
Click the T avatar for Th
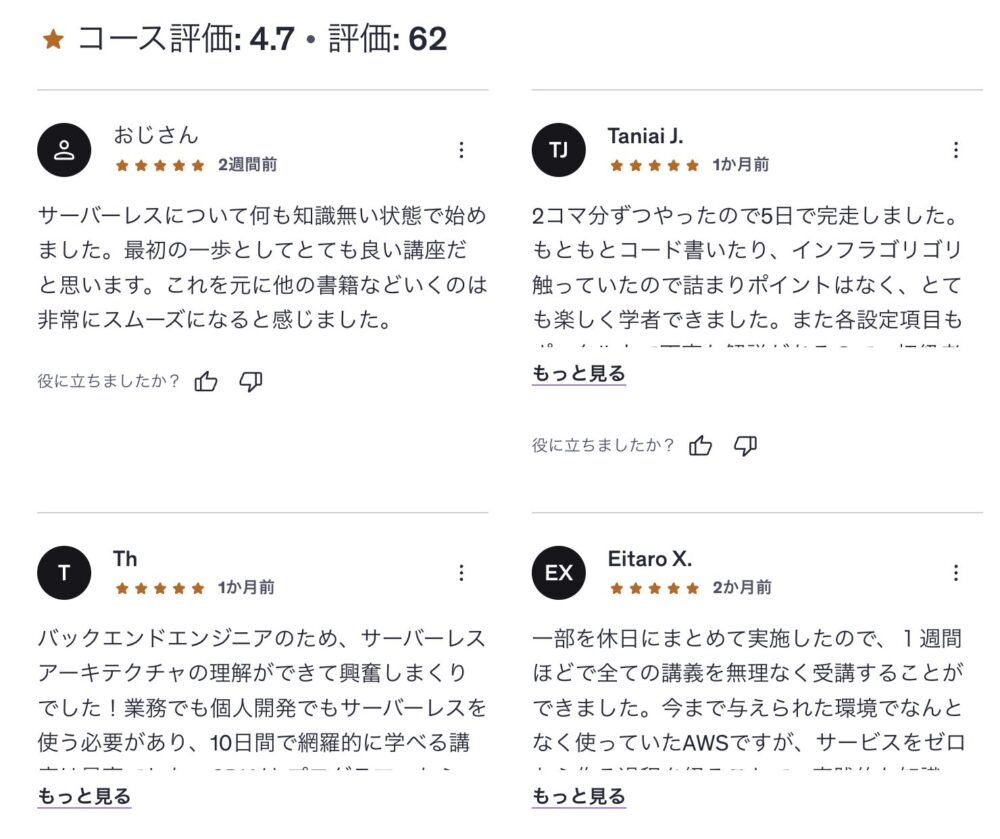pos(64,573)
